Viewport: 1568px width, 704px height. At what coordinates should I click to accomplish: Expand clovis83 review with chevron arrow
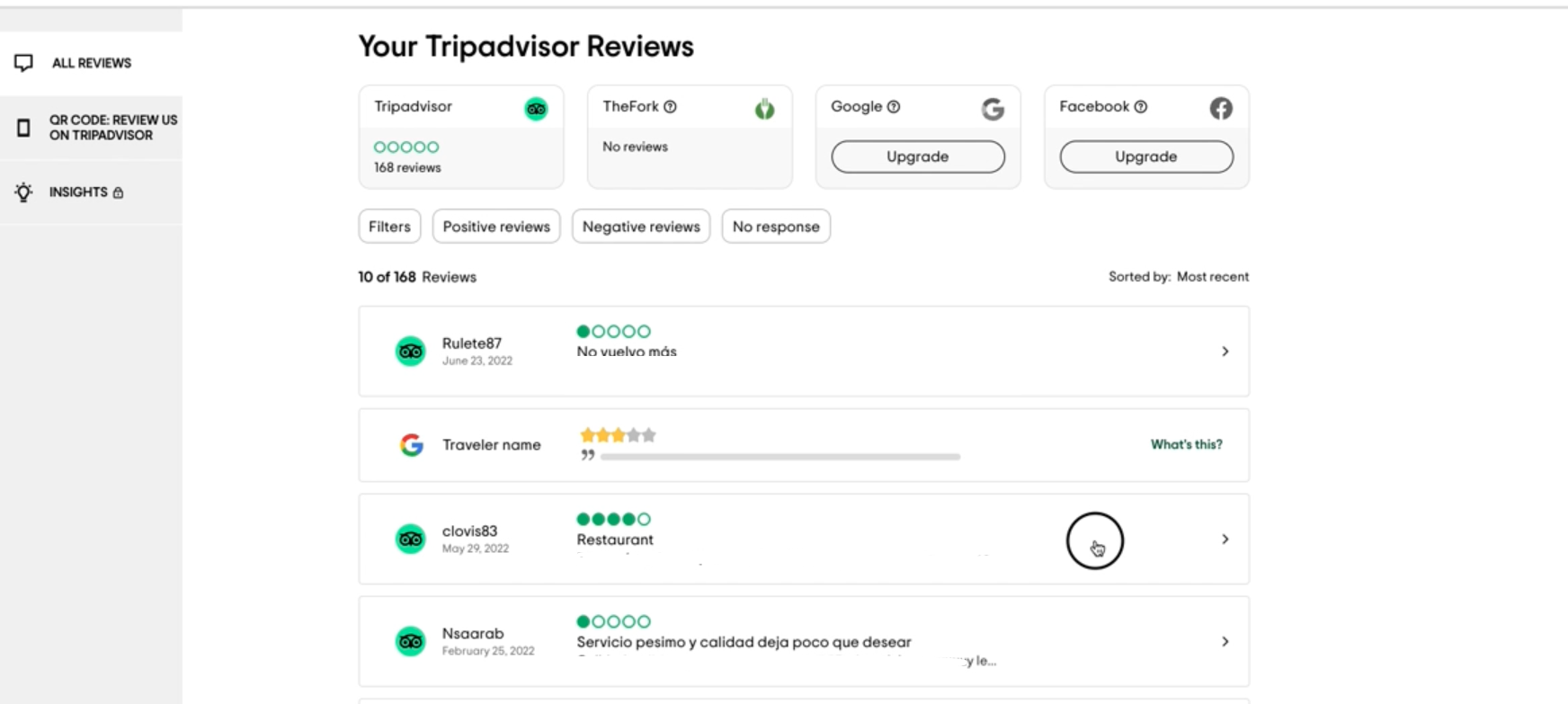[1225, 539]
